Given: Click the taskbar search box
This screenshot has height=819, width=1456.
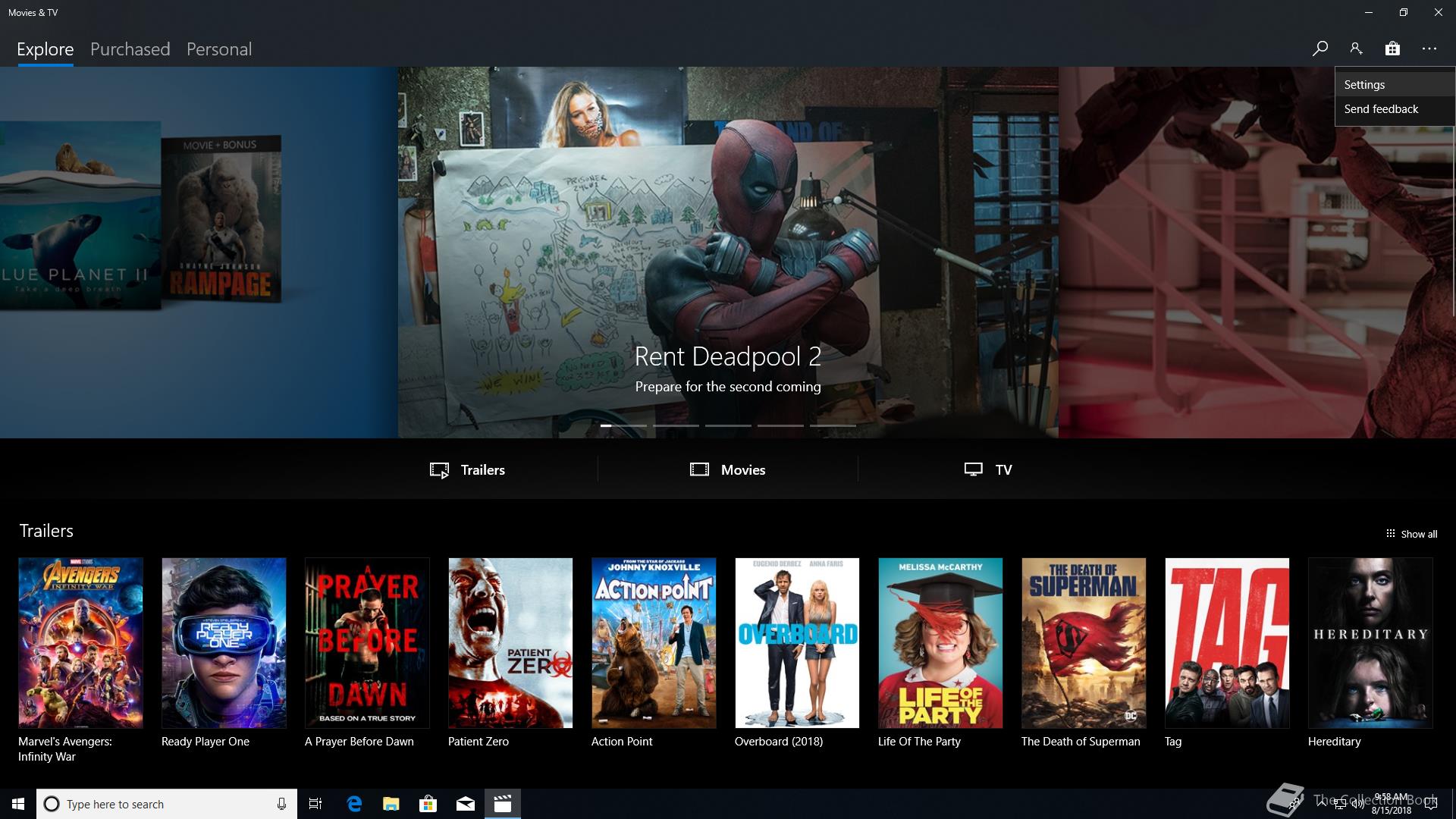Looking at the screenshot, I should click(x=167, y=804).
